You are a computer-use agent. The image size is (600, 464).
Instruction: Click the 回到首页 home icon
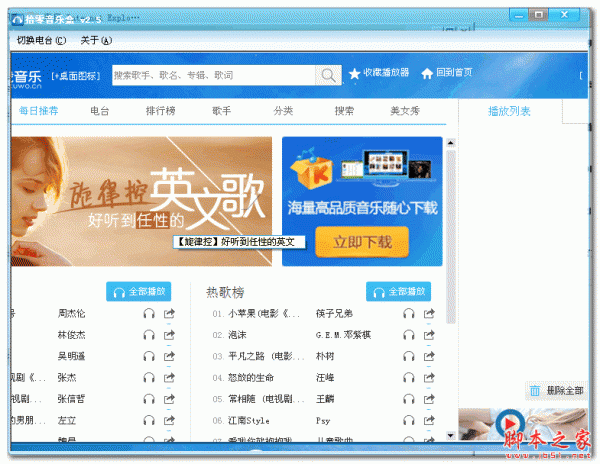(427, 73)
